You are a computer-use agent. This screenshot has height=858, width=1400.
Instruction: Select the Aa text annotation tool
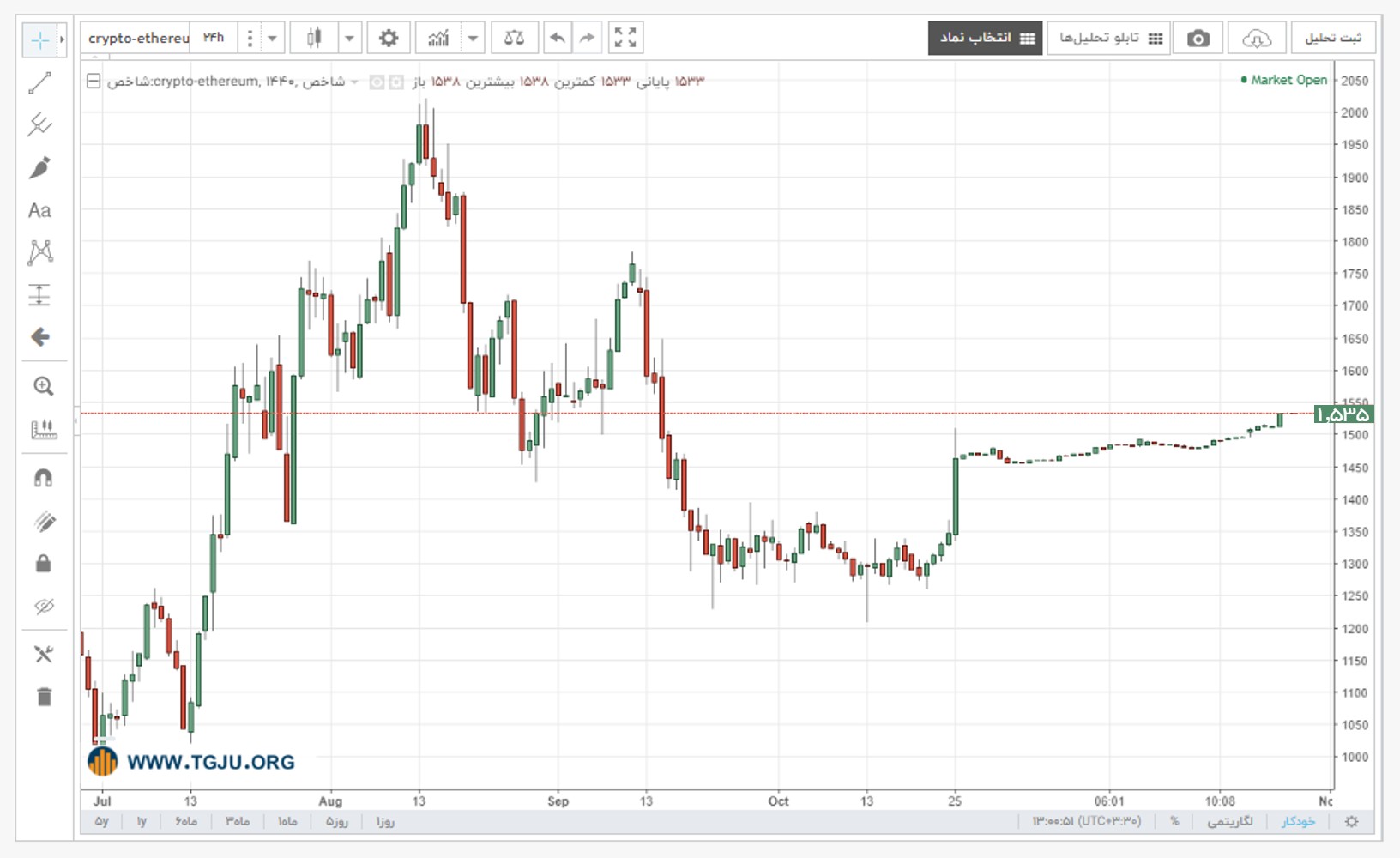pyautogui.click(x=39, y=210)
